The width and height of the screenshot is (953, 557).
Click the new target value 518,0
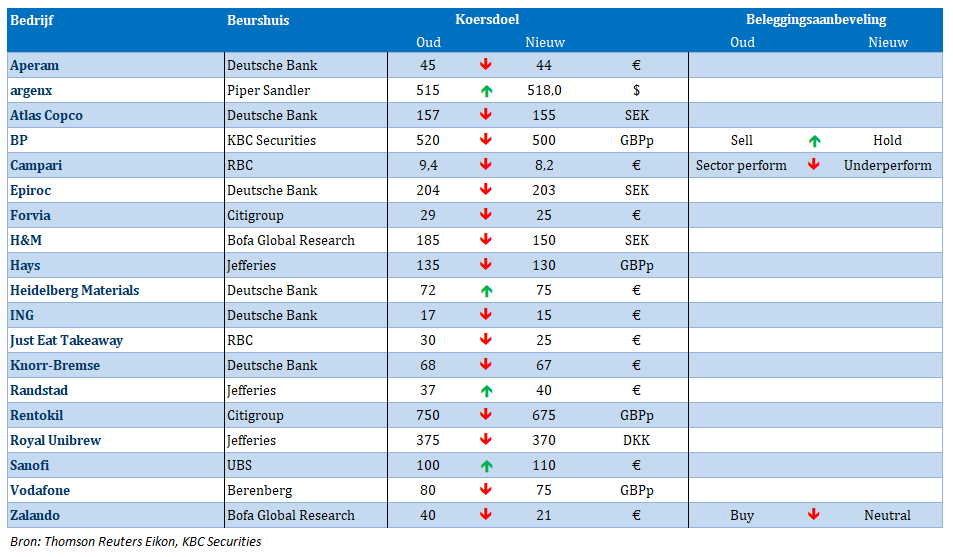545,91
